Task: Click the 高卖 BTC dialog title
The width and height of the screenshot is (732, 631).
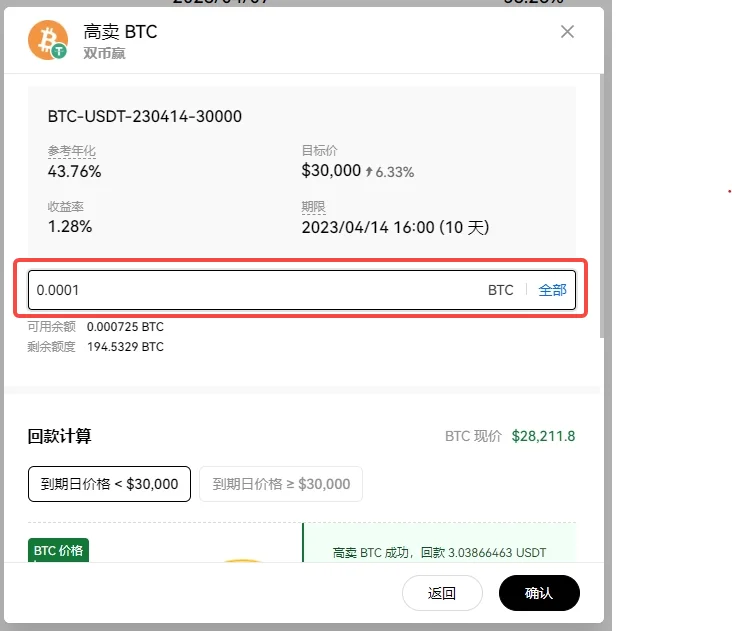Action: coord(120,32)
